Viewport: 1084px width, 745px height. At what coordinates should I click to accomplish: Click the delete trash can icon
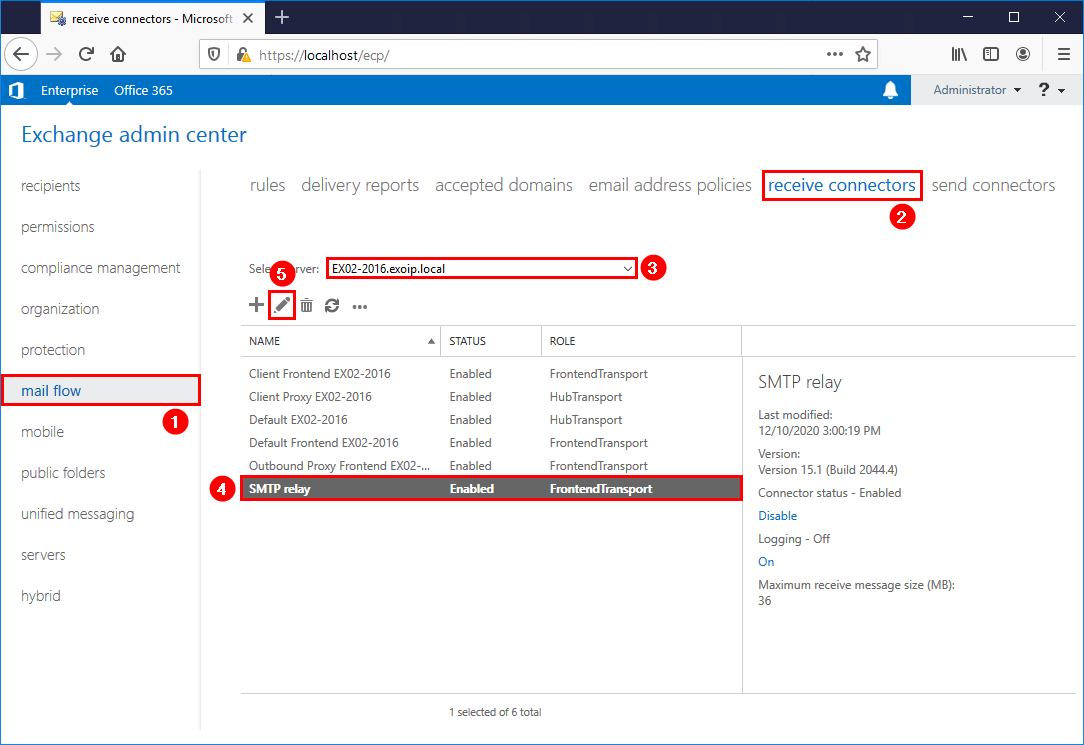[307, 305]
